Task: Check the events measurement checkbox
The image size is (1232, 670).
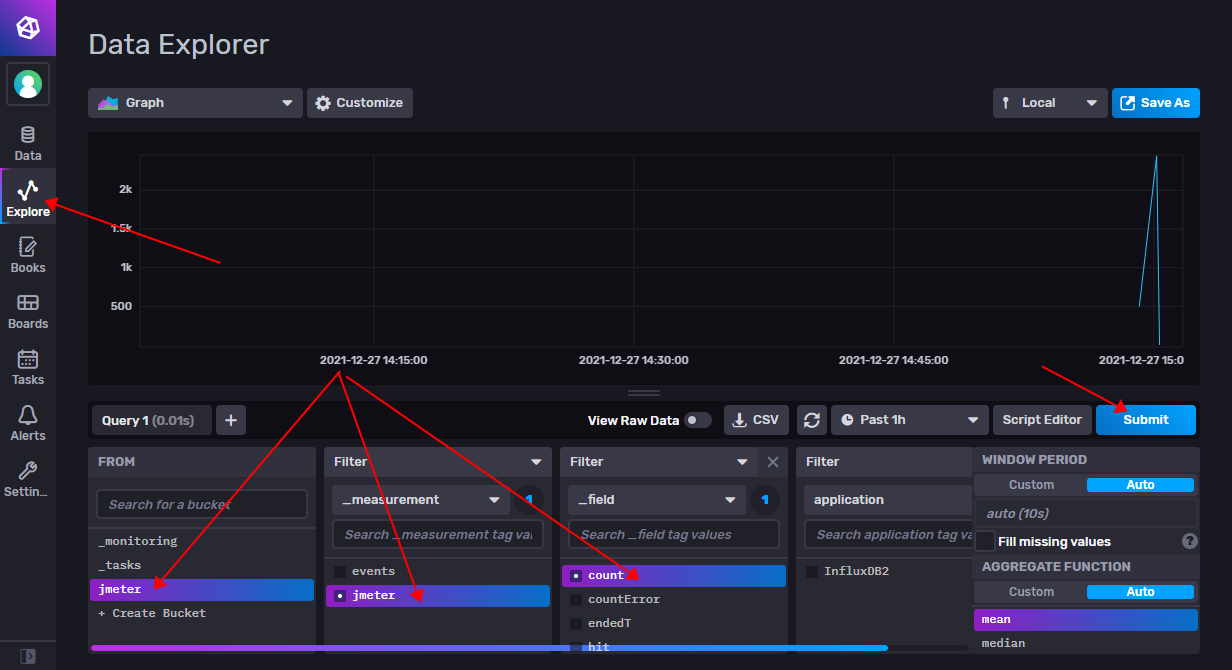Action: (x=340, y=572)
